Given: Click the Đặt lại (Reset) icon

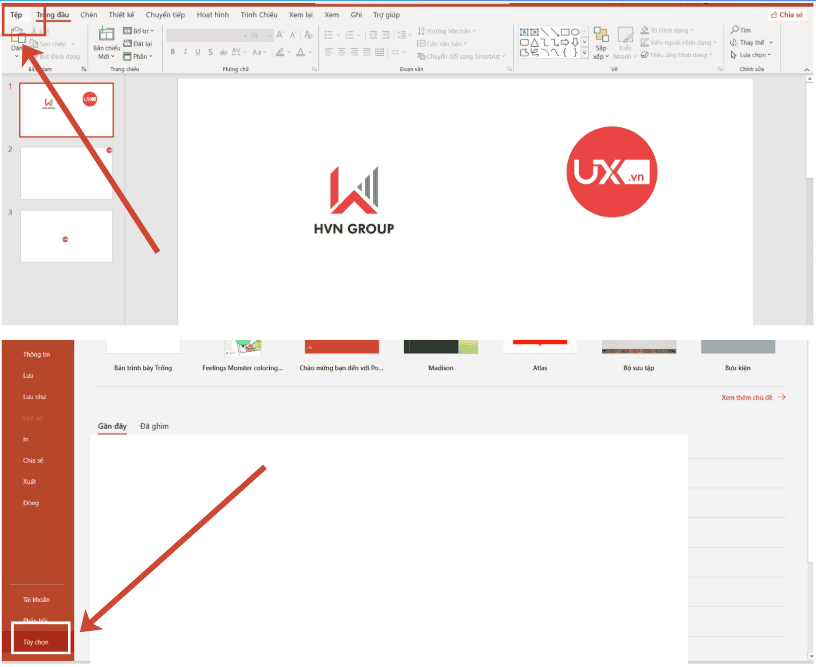Looking at the screenshot, I should [127, 42].
